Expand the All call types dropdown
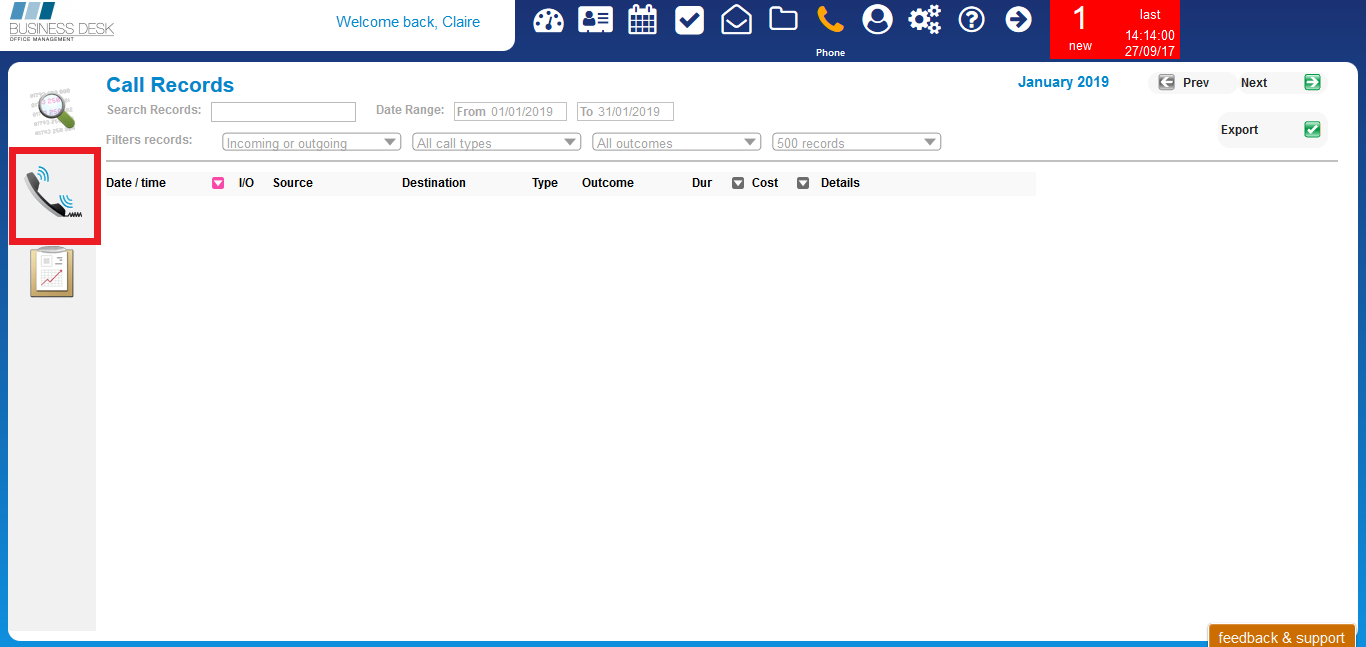This screenshot has height=647, width=1366. [496, 142]
